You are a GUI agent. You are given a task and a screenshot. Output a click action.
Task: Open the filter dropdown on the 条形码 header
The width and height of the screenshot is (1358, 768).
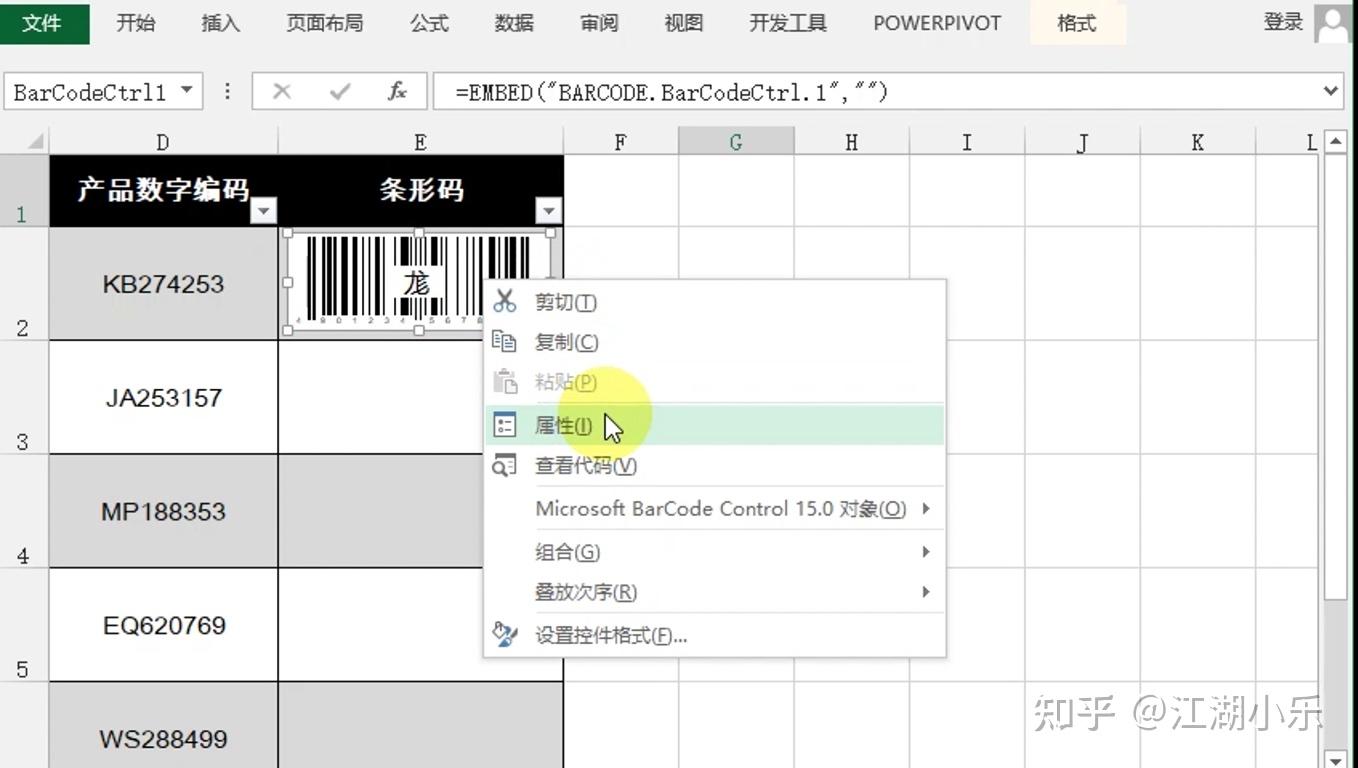(548, 211)
